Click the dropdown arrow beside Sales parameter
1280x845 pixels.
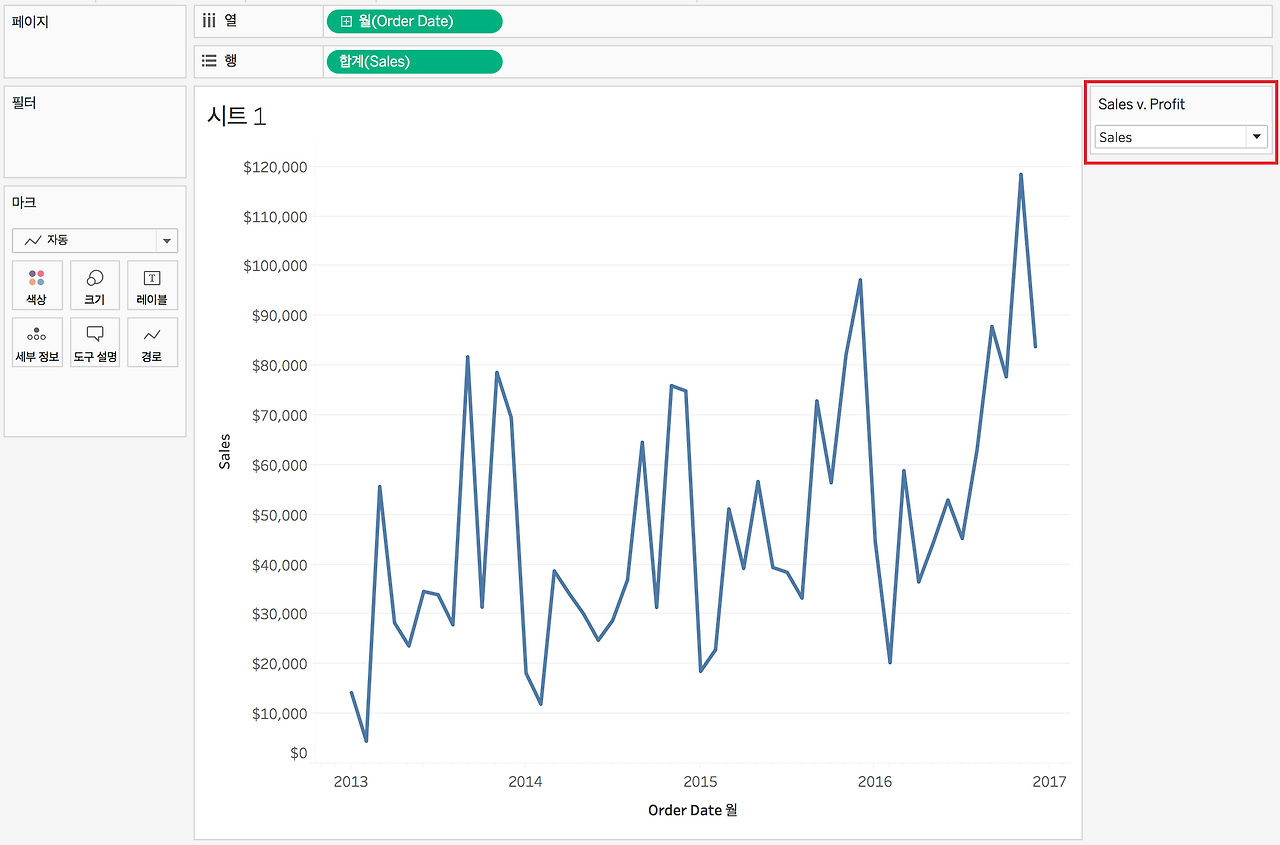(1257, 137)
